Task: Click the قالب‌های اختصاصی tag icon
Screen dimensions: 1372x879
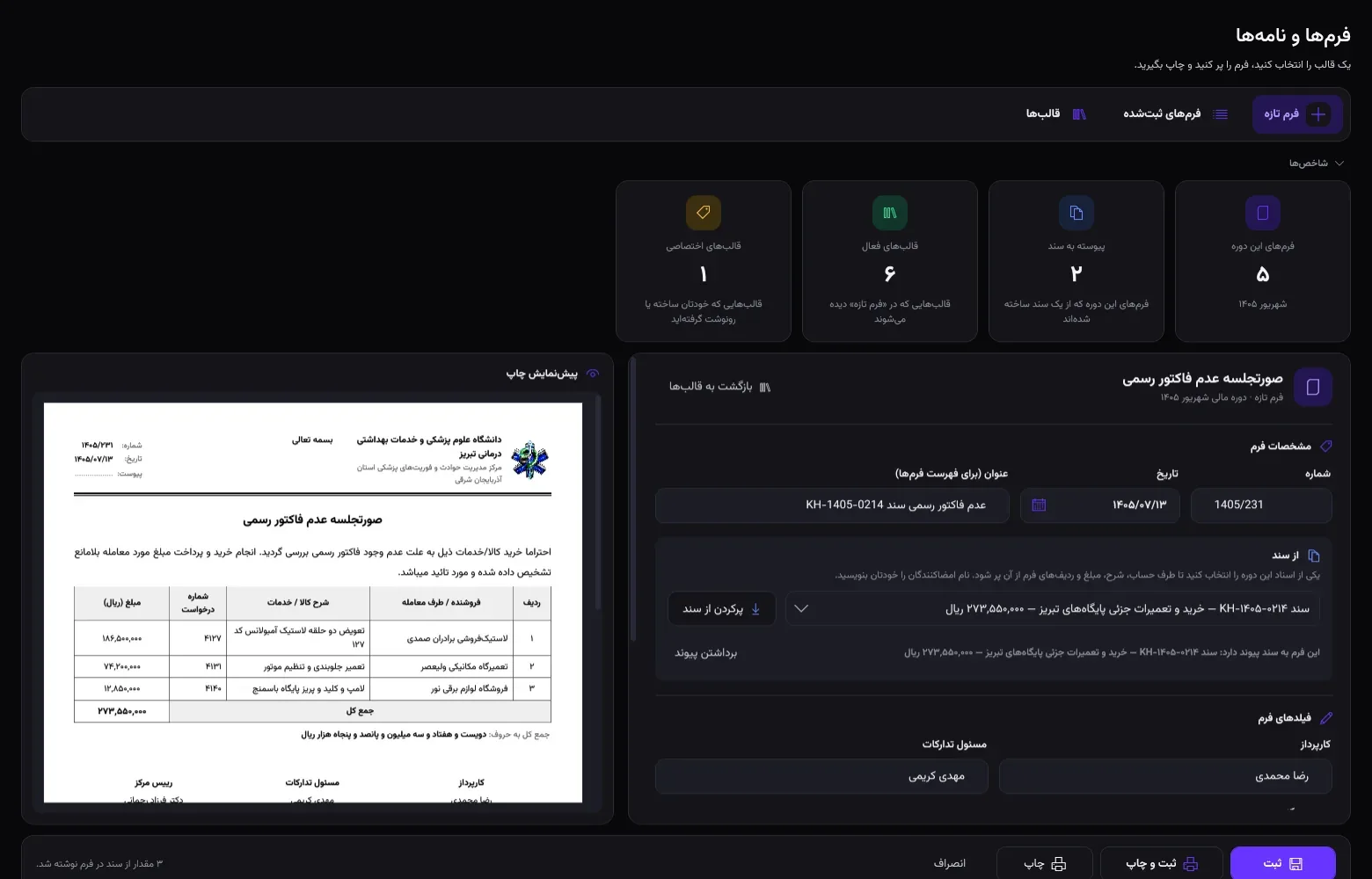Action: click(704, 213)
